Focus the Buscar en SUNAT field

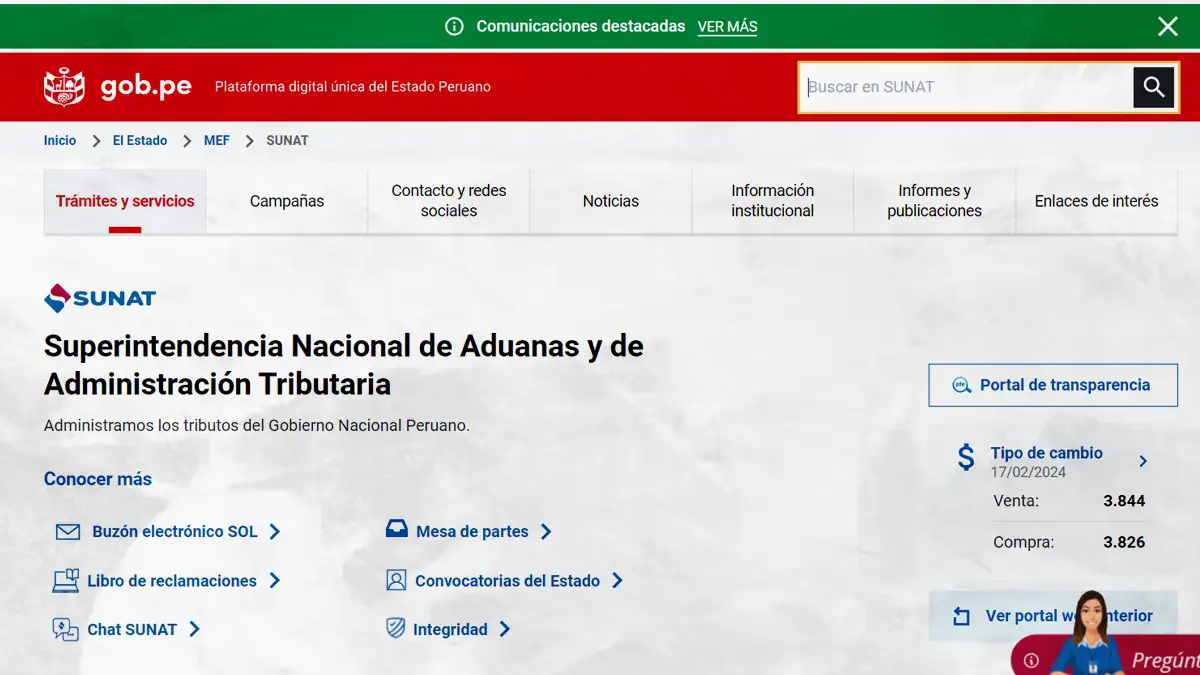tap(966, 87)
